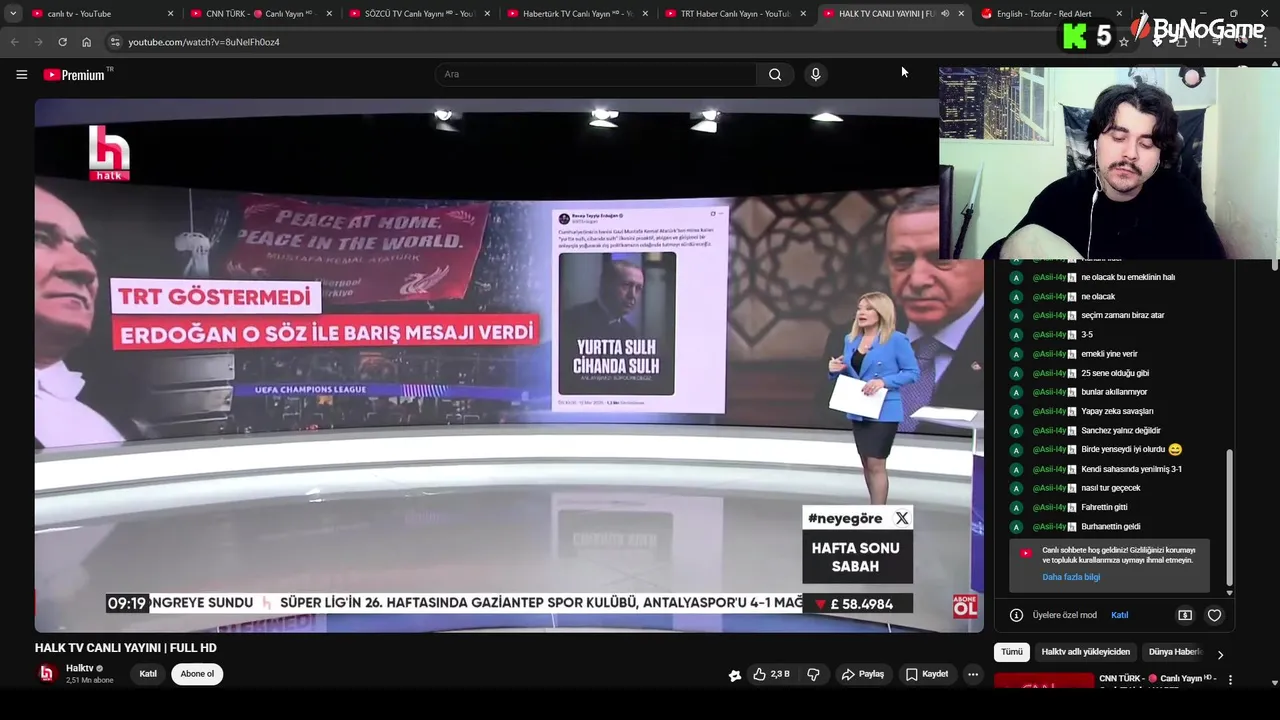The image size is (1280, 720).
Task: Click chat message 'Burhanettin geldi'
Action: pos(1110,526)
